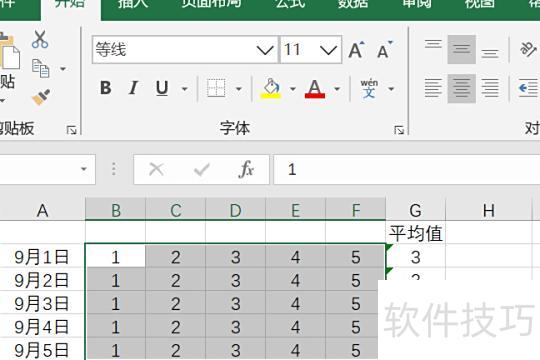Open the Name Box dropdown

pyautogui.click(x=83, y=169)
